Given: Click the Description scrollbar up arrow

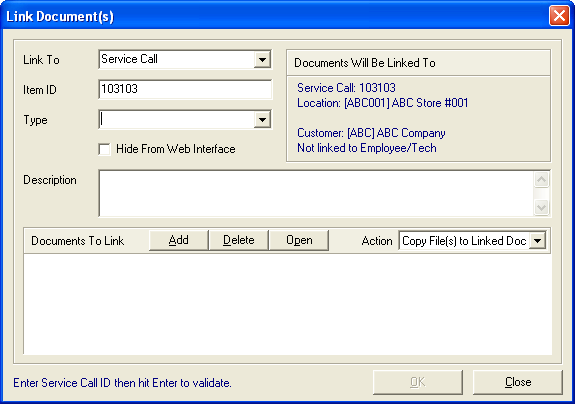Looking at the screenshot, I should (x=542, y=180).
